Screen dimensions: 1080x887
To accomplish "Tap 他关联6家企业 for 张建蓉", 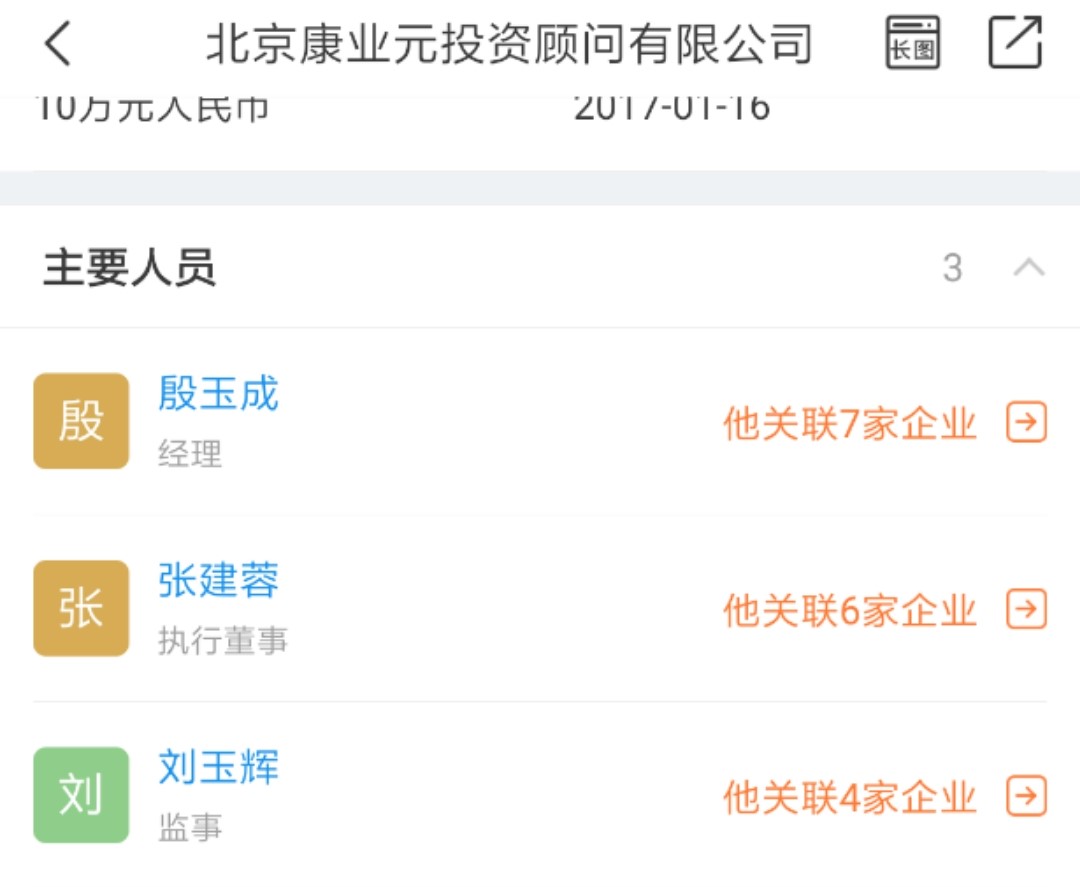I will point(850,611).
